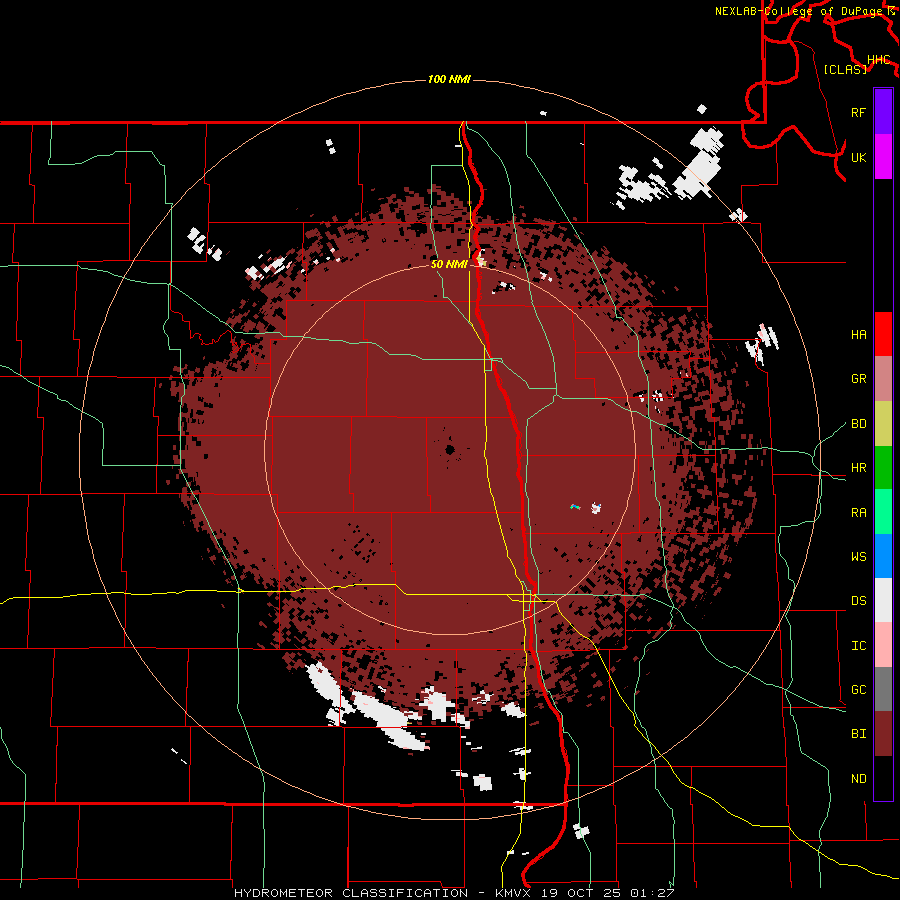Viewport: 900px width, 900px height.
Task: Select the BD yellow legend swatch
Action: 883,424
